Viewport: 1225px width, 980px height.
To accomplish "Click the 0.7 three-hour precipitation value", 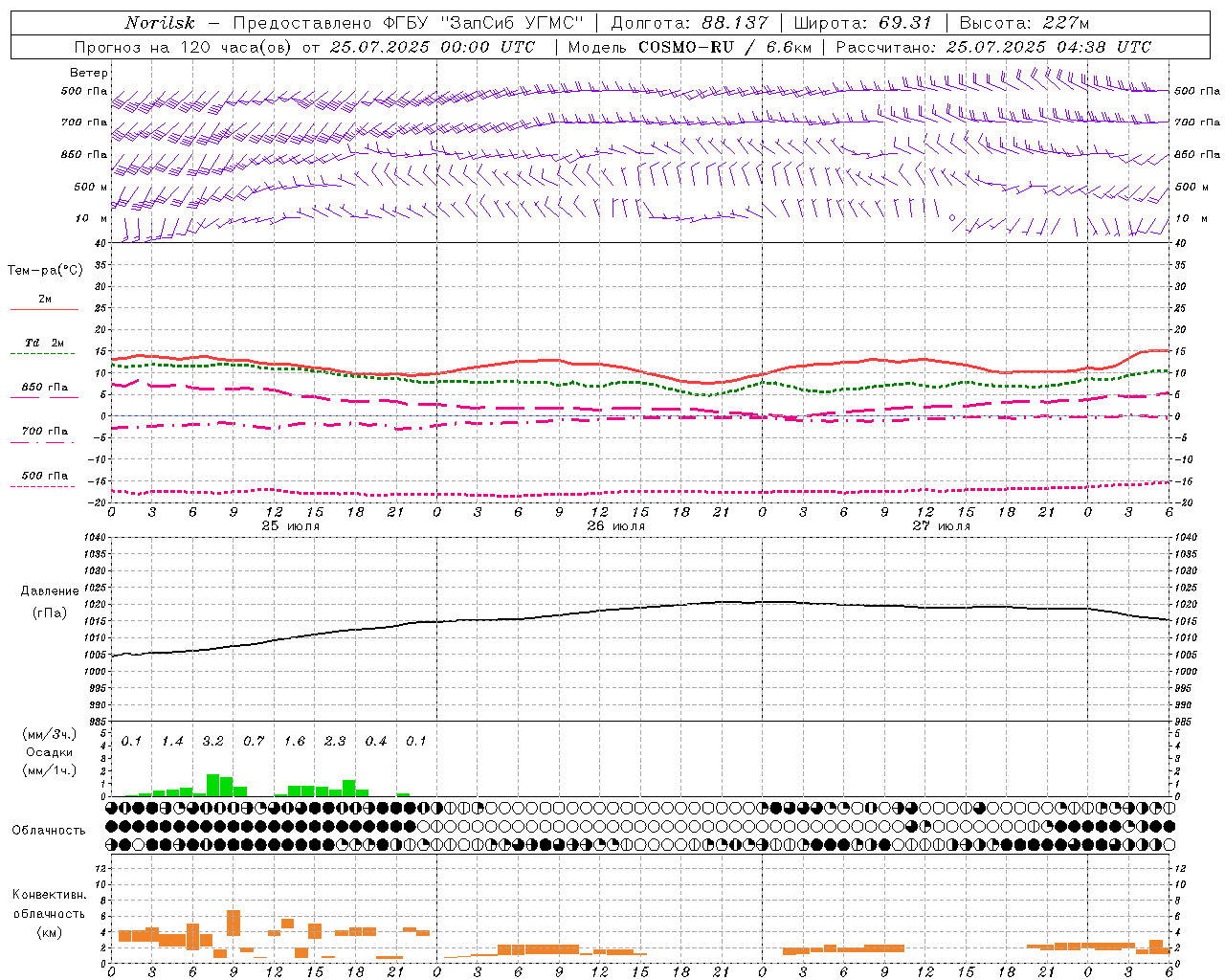I will click(254, 741).
